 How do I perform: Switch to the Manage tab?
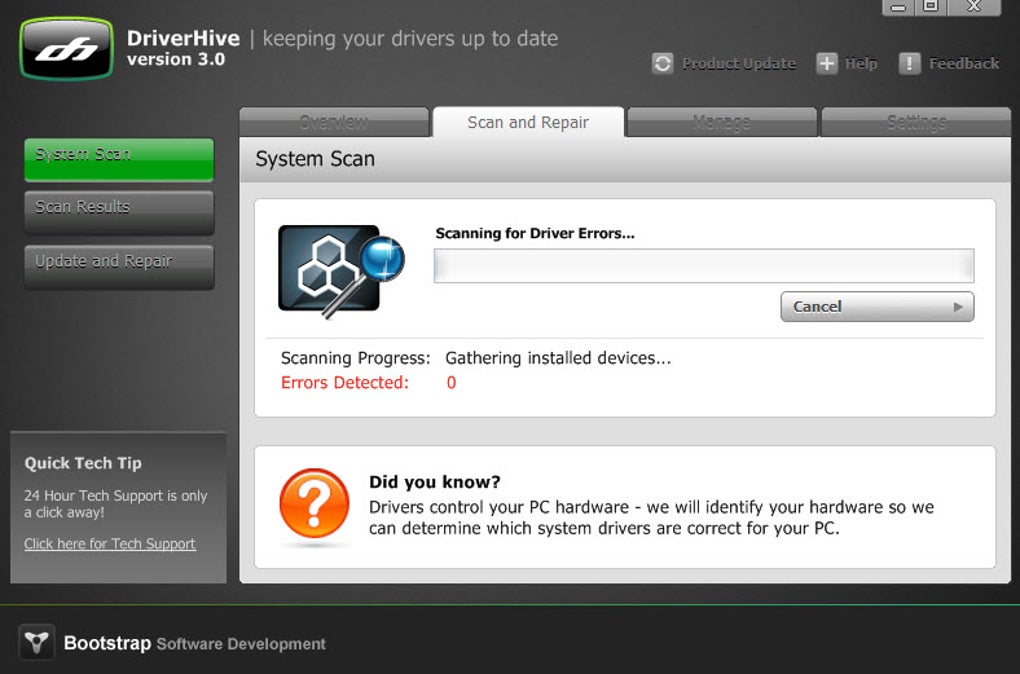coord(721,122)
